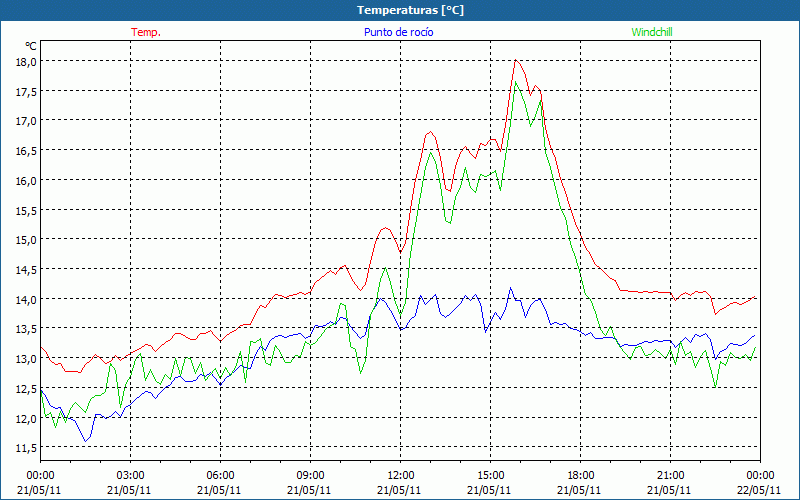Click the '06:00' time axis label
The image size is (800, 500).
pos(220,476)
